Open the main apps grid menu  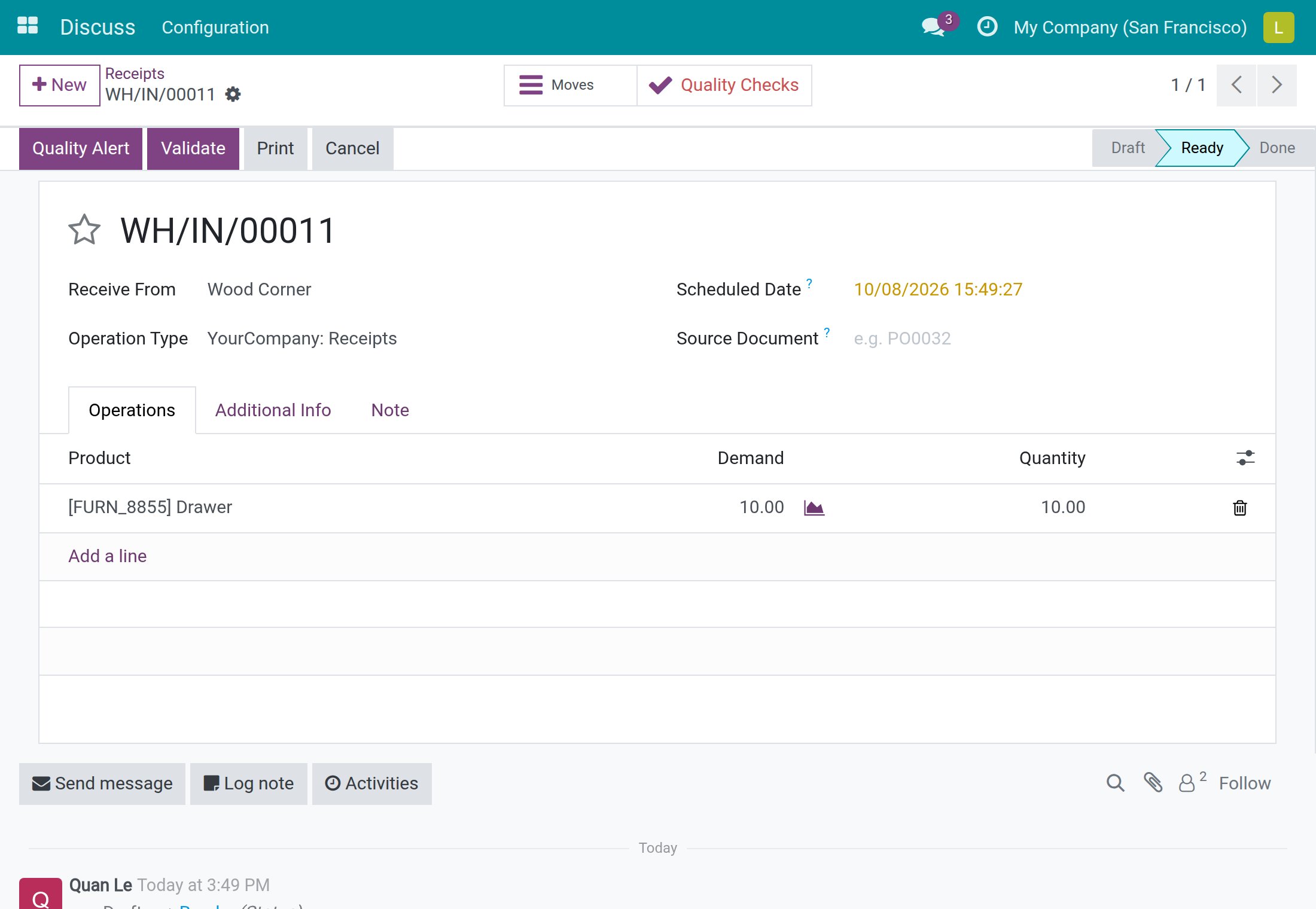[28, 26]
